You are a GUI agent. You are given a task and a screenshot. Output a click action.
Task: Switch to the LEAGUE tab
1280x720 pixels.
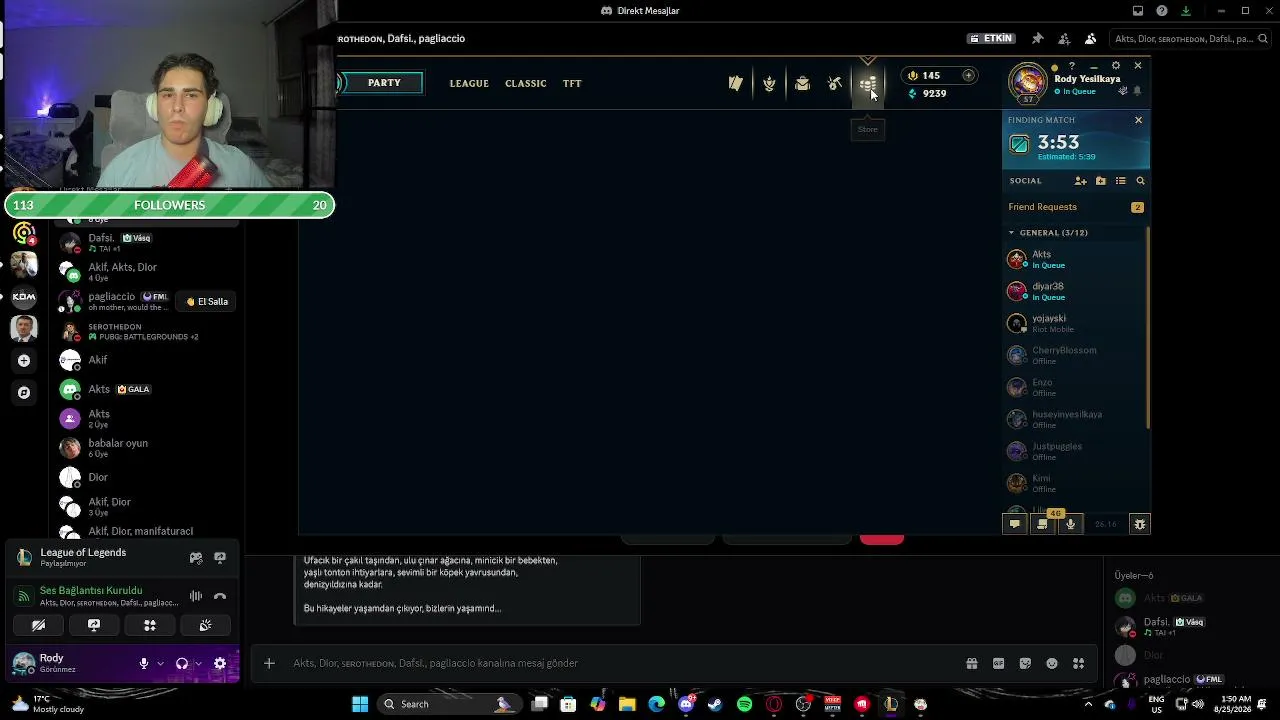tap(469, 84)
